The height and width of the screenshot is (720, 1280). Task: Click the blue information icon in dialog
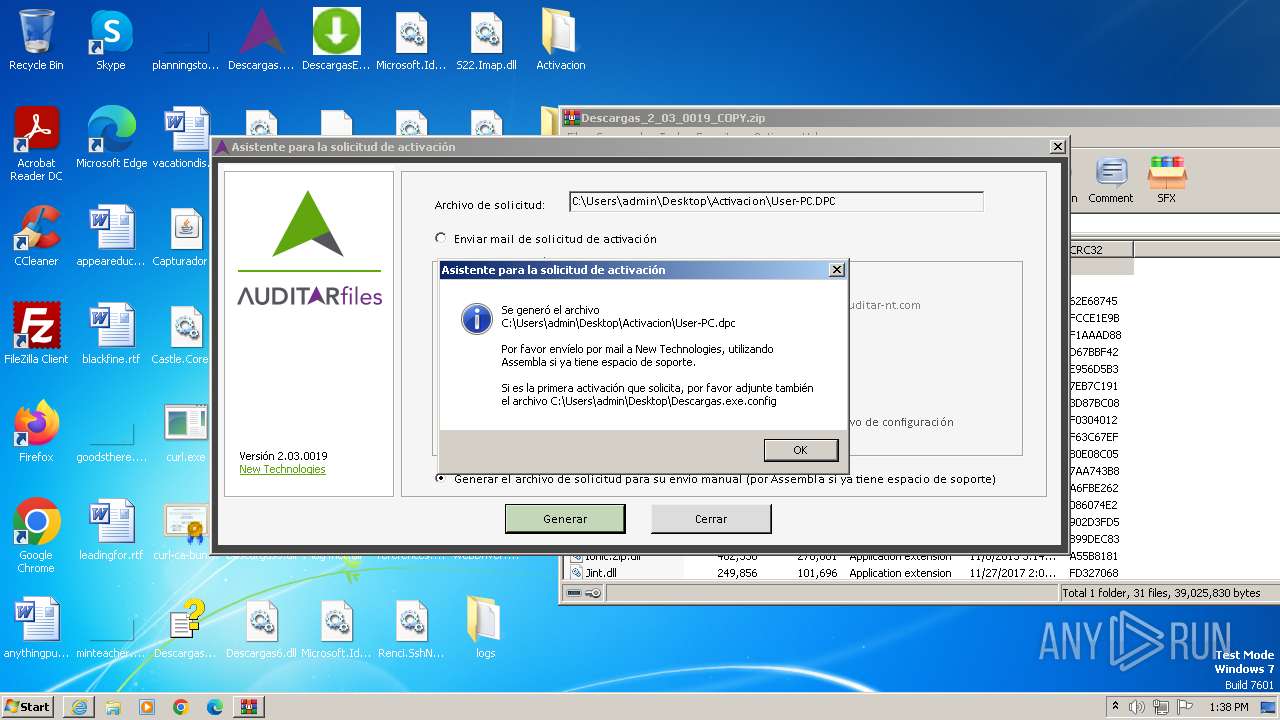click(476, 319)
